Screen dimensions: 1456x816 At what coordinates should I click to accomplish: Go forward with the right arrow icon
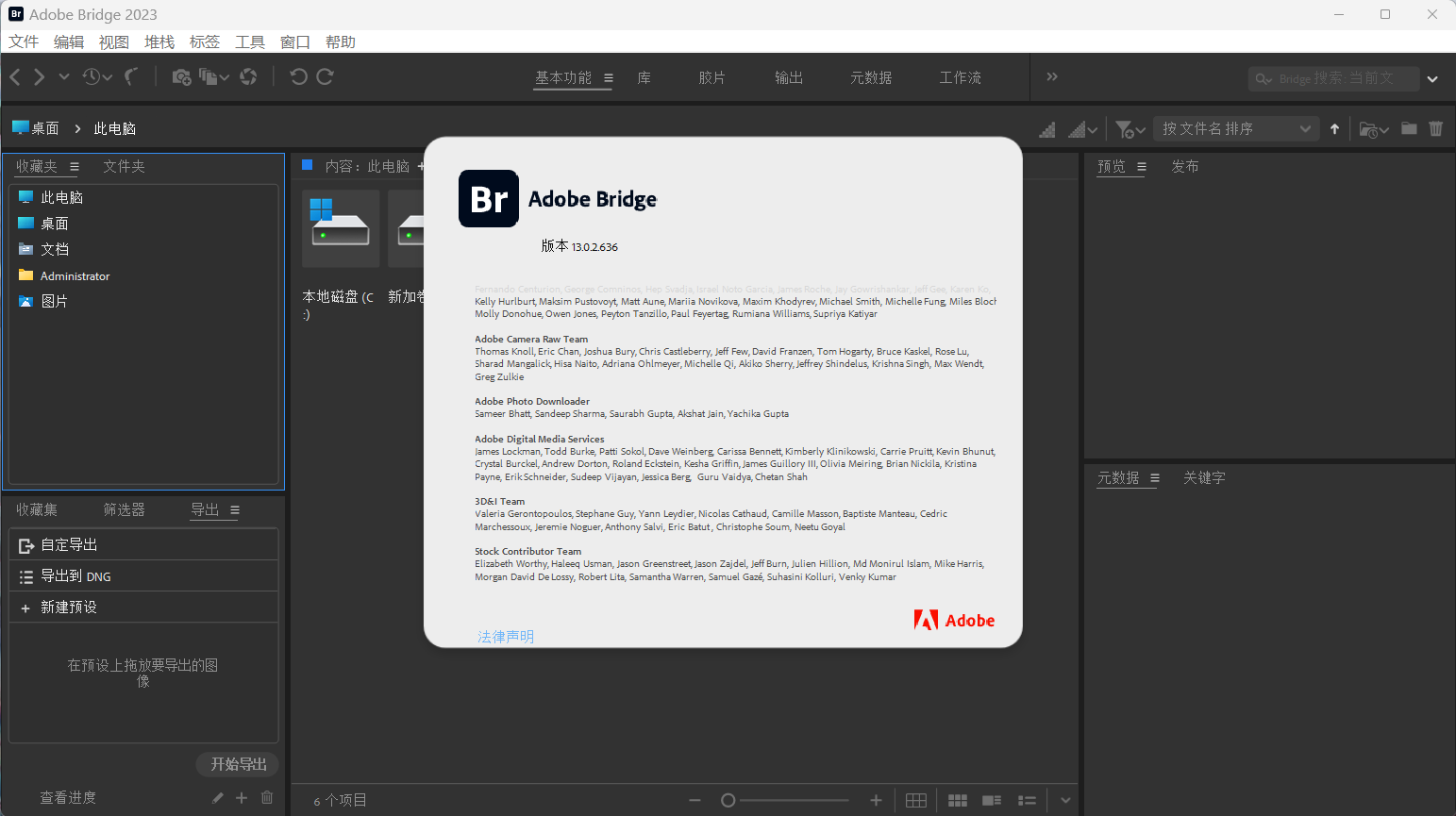pos(39,77)
